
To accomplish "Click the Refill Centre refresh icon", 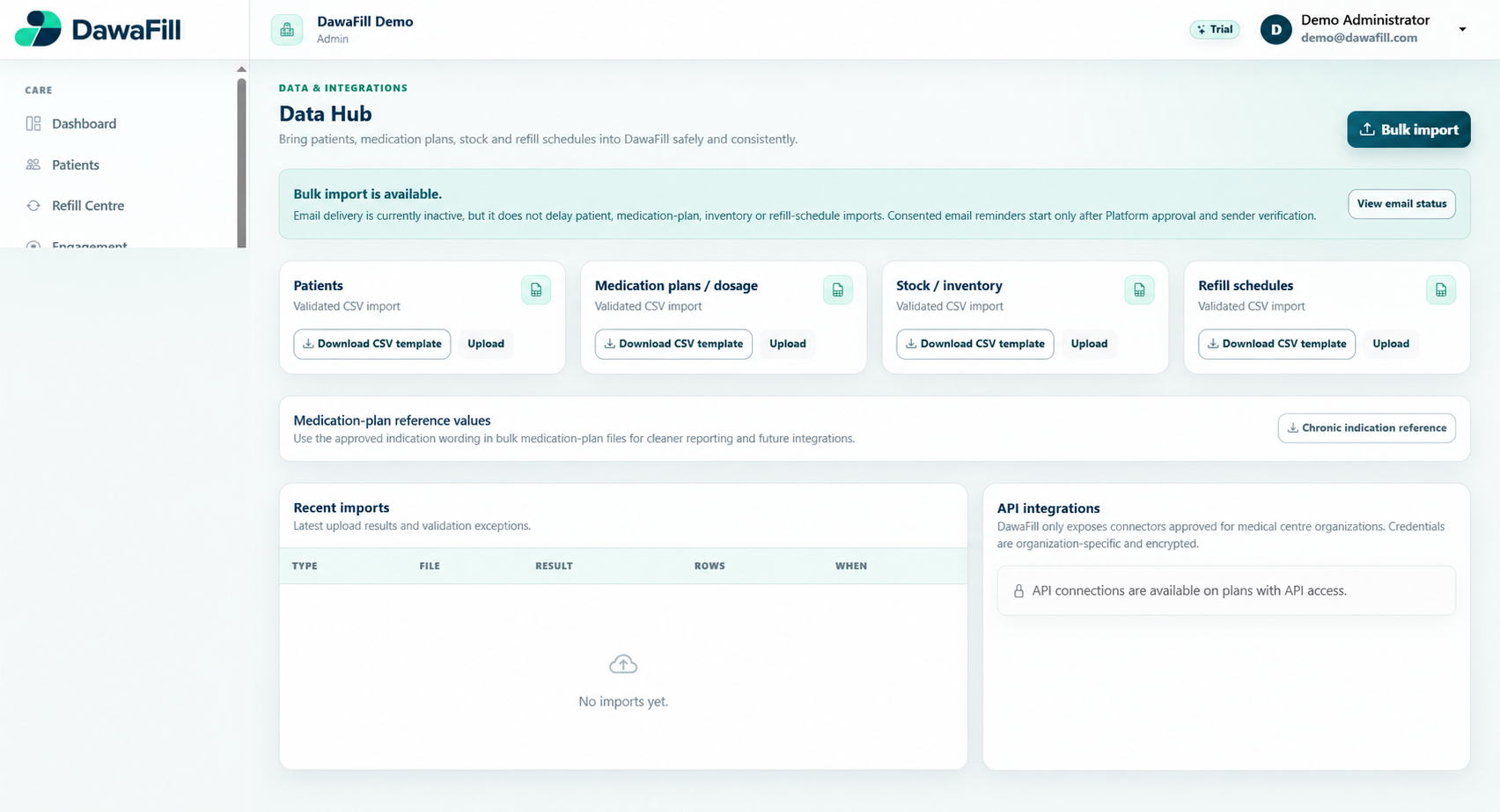I will click(33, 205).
